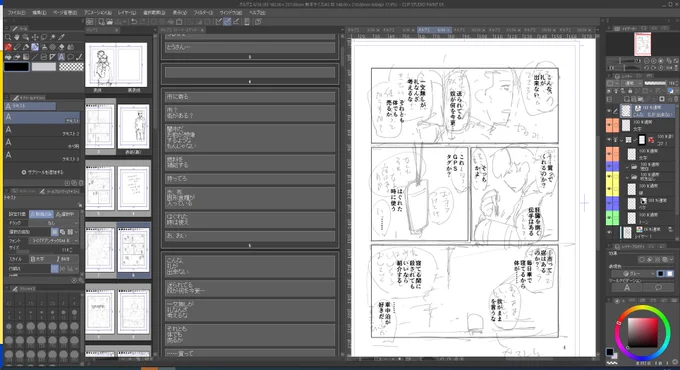
Task: Toggle visibility of bottom レイヤー 1 layer
Action: (609, 232)
